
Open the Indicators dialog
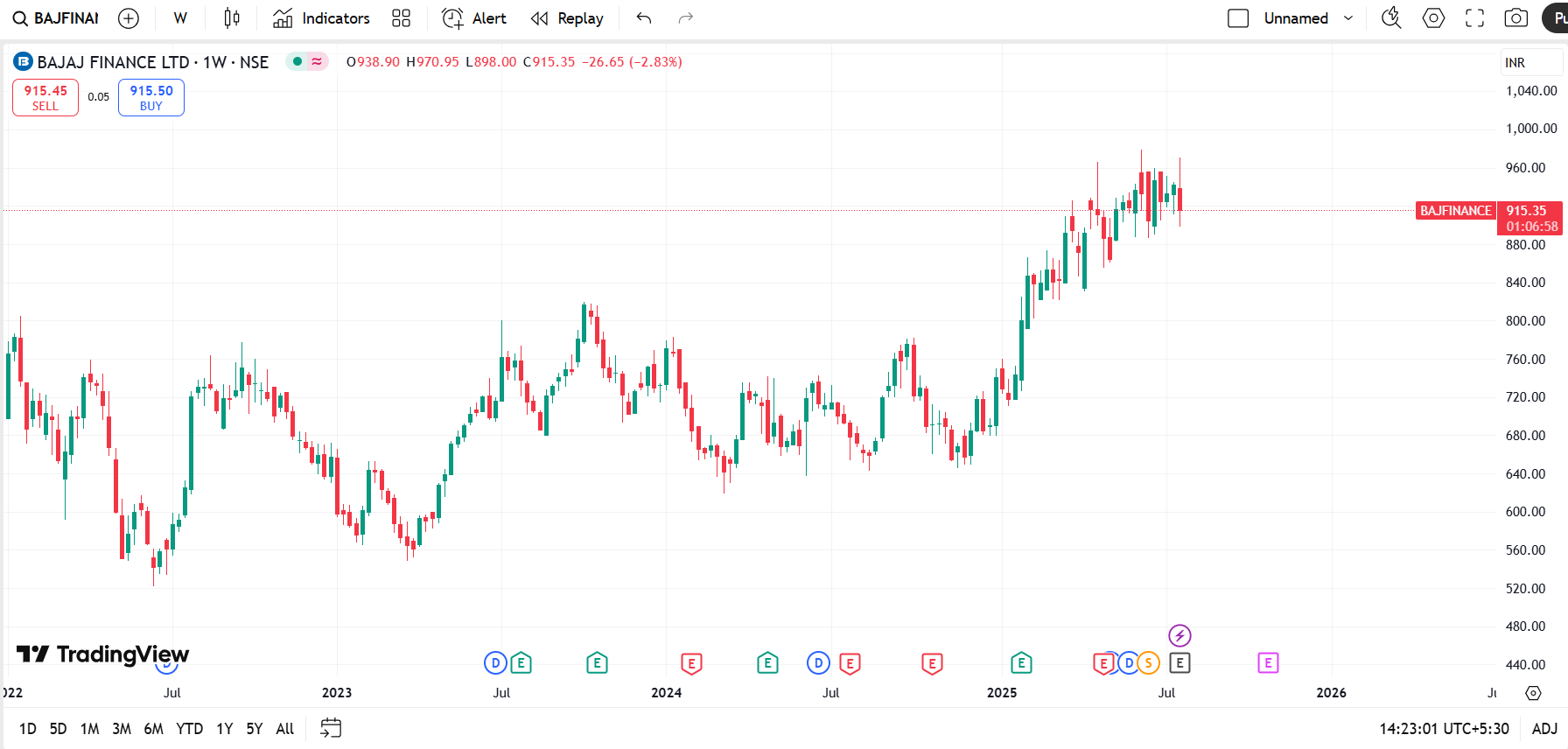(321, 18)
